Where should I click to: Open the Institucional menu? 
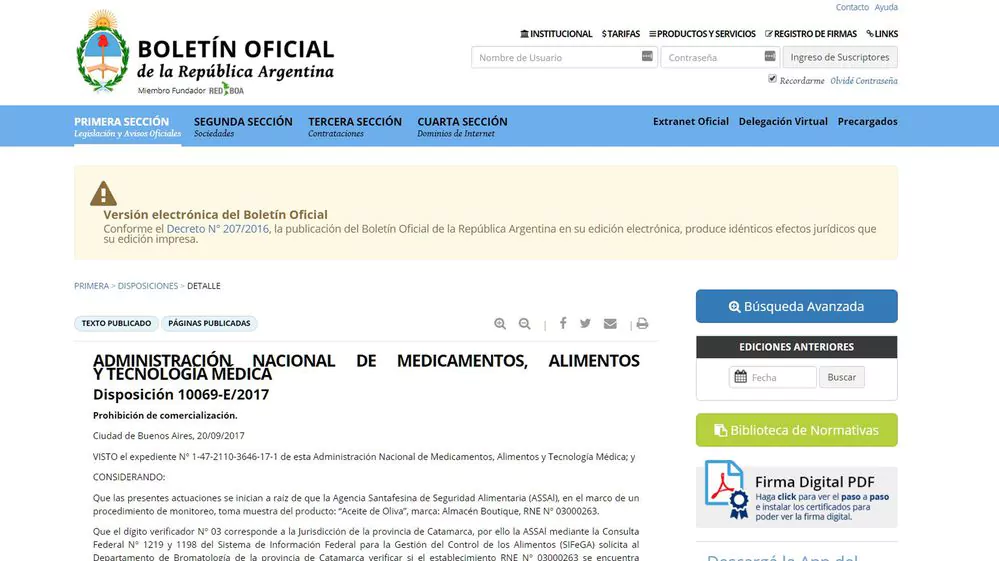point(556,34)
